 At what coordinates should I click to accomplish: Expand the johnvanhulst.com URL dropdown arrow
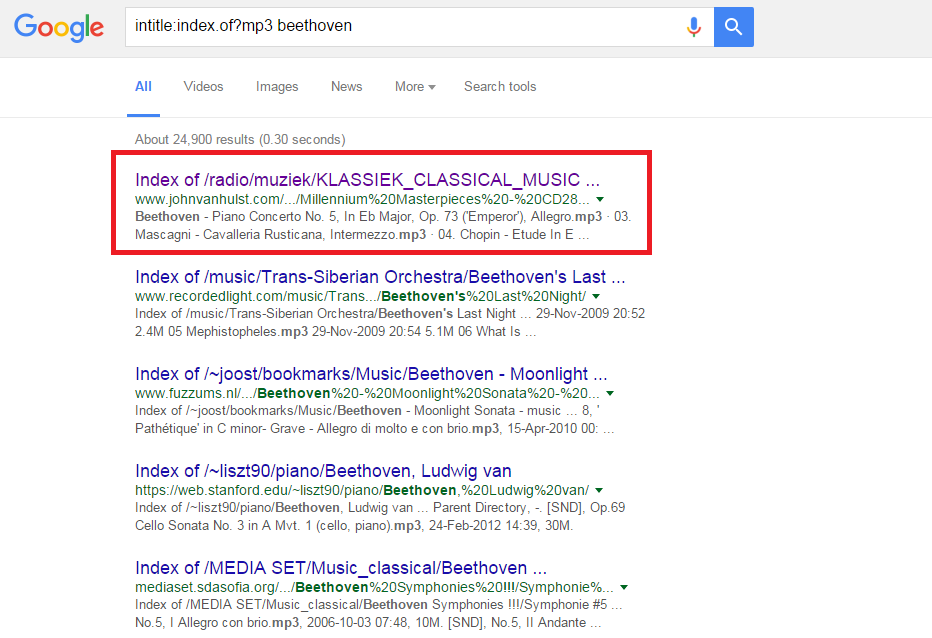coord(600,199)
